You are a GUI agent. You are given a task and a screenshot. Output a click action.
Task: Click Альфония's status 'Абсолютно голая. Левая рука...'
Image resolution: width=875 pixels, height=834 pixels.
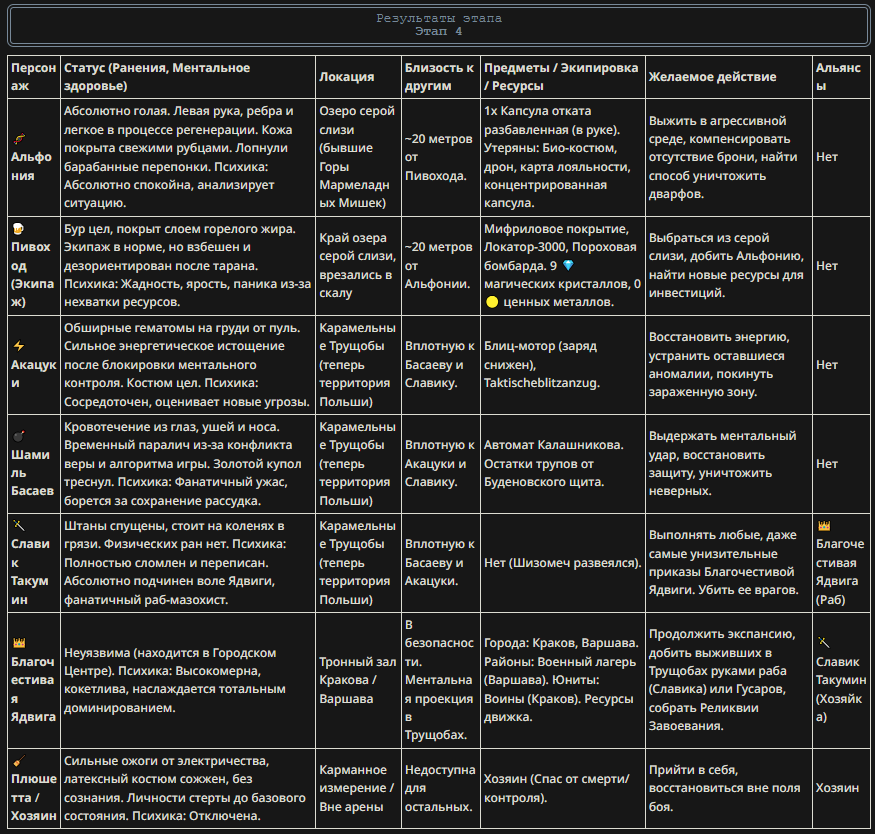179,157
